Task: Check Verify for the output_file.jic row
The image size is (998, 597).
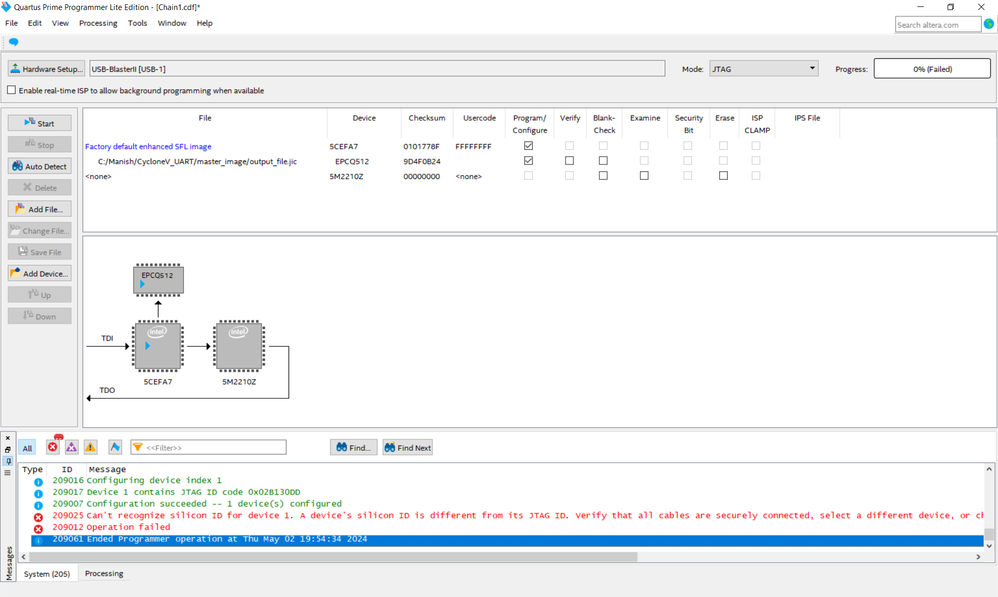Action: [x=569, y=161]
